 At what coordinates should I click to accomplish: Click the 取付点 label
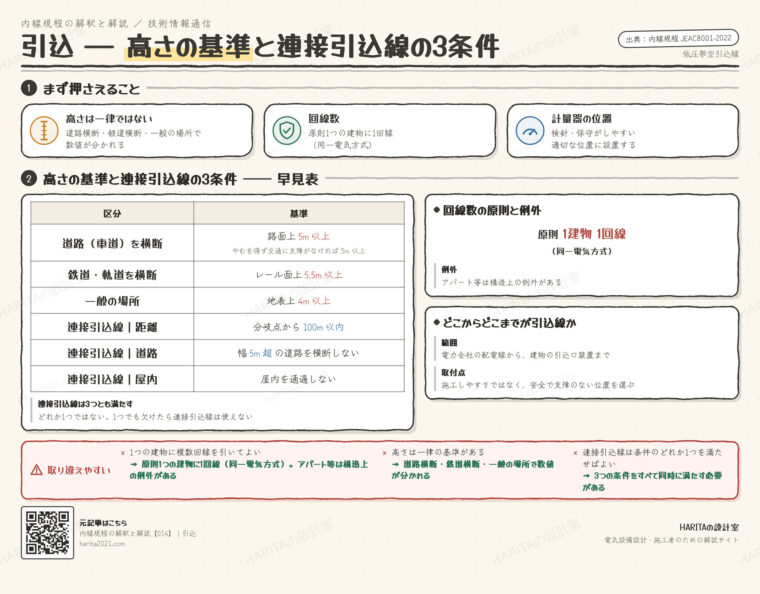click(453, 373)
